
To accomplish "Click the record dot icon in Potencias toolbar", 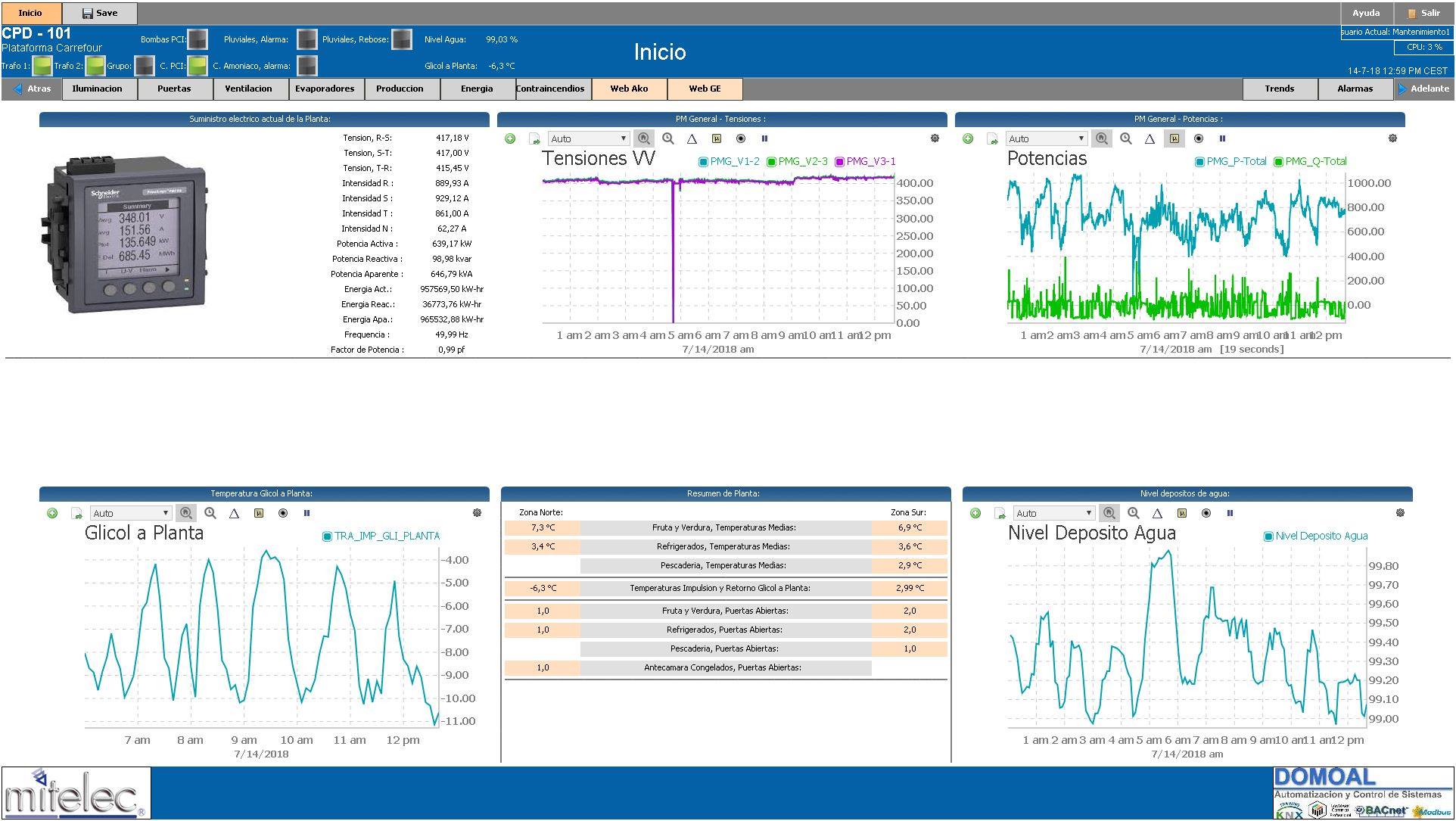I will click(x=1199, y=138).
